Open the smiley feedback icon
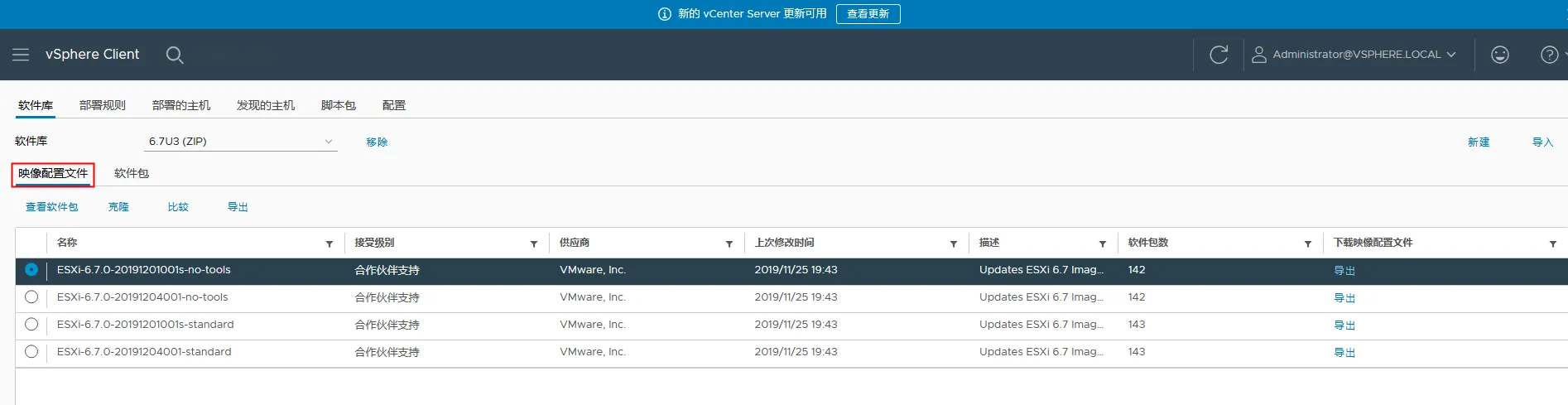Viewport: 1568px width, 405px height. (1499, 55)
